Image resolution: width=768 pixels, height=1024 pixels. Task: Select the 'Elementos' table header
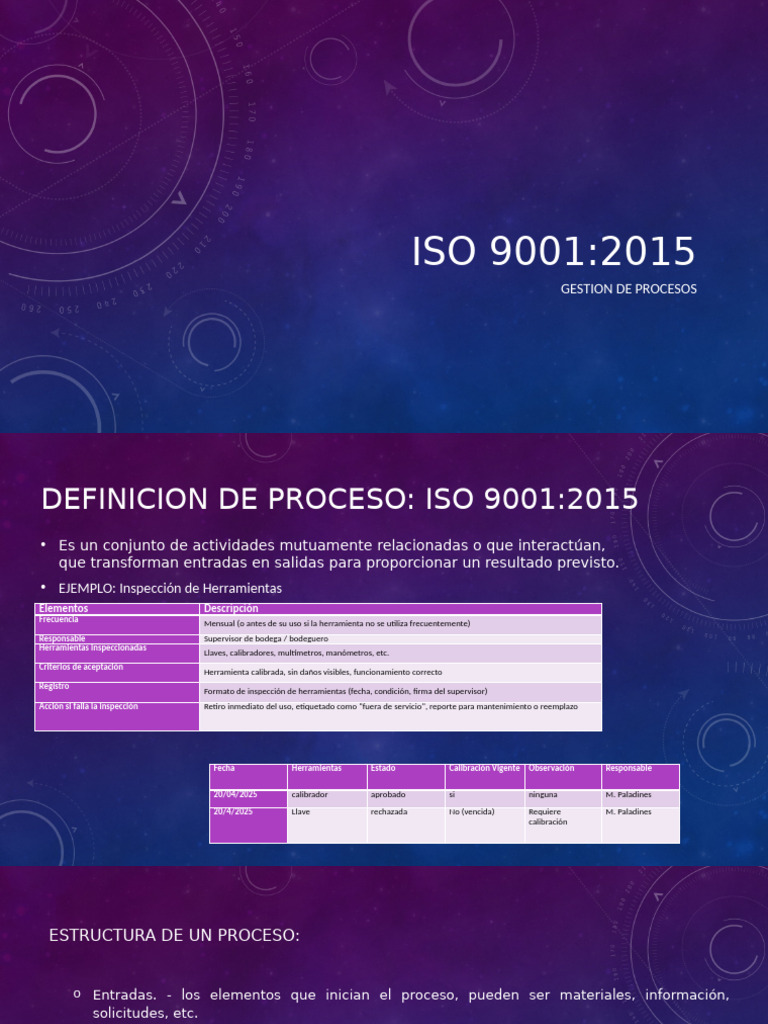pyautogui.click(x=117, y=609)
